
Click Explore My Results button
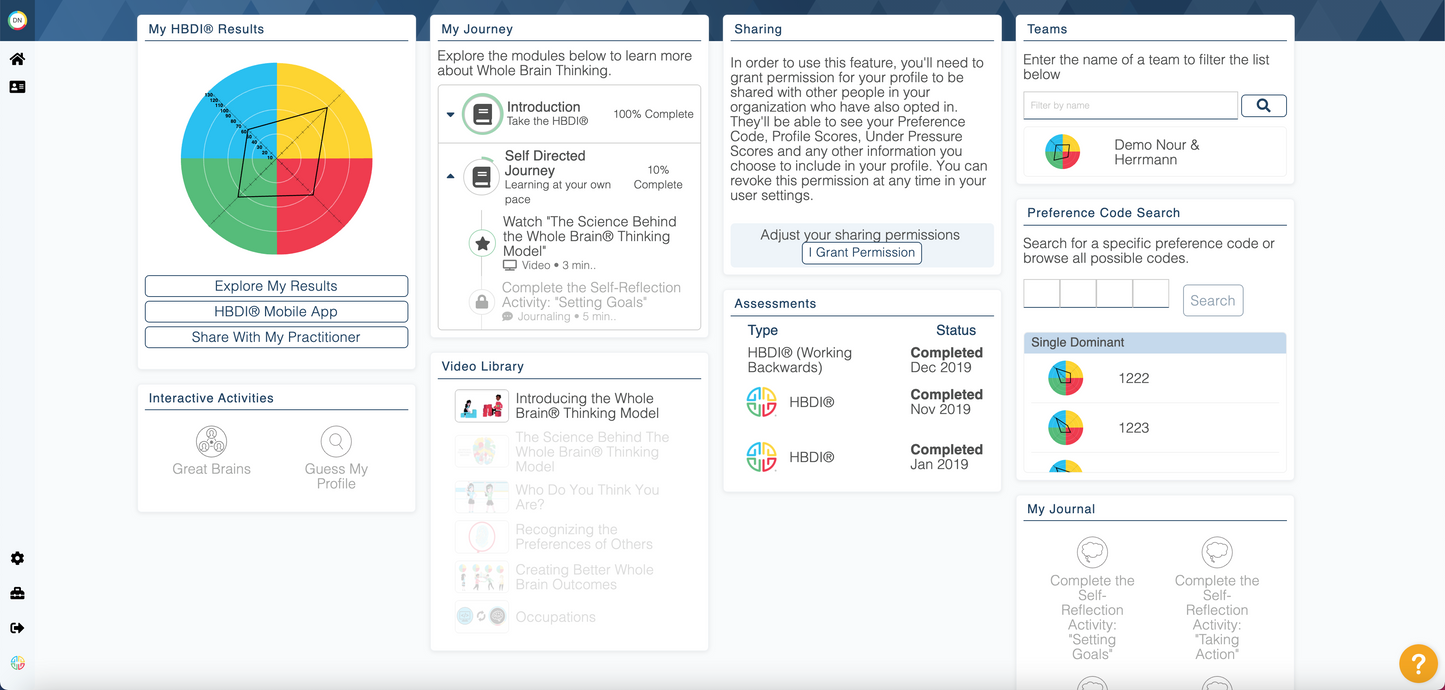(x=276, y=286)
